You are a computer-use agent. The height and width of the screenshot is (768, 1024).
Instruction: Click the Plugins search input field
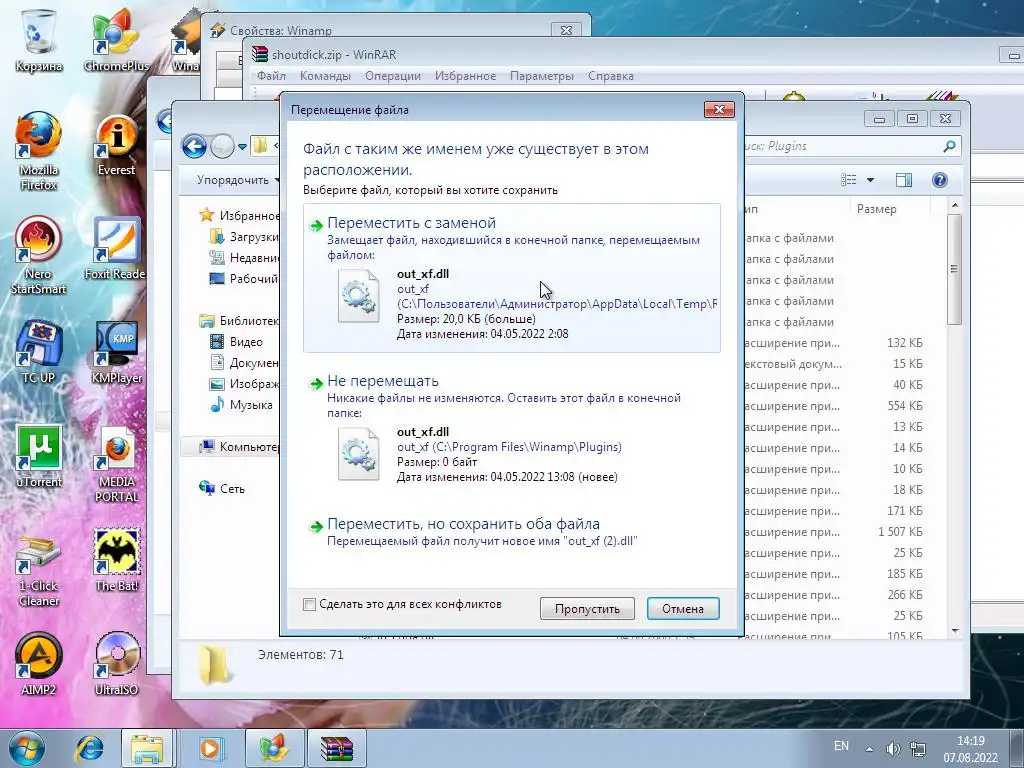(x=842, y=146)
